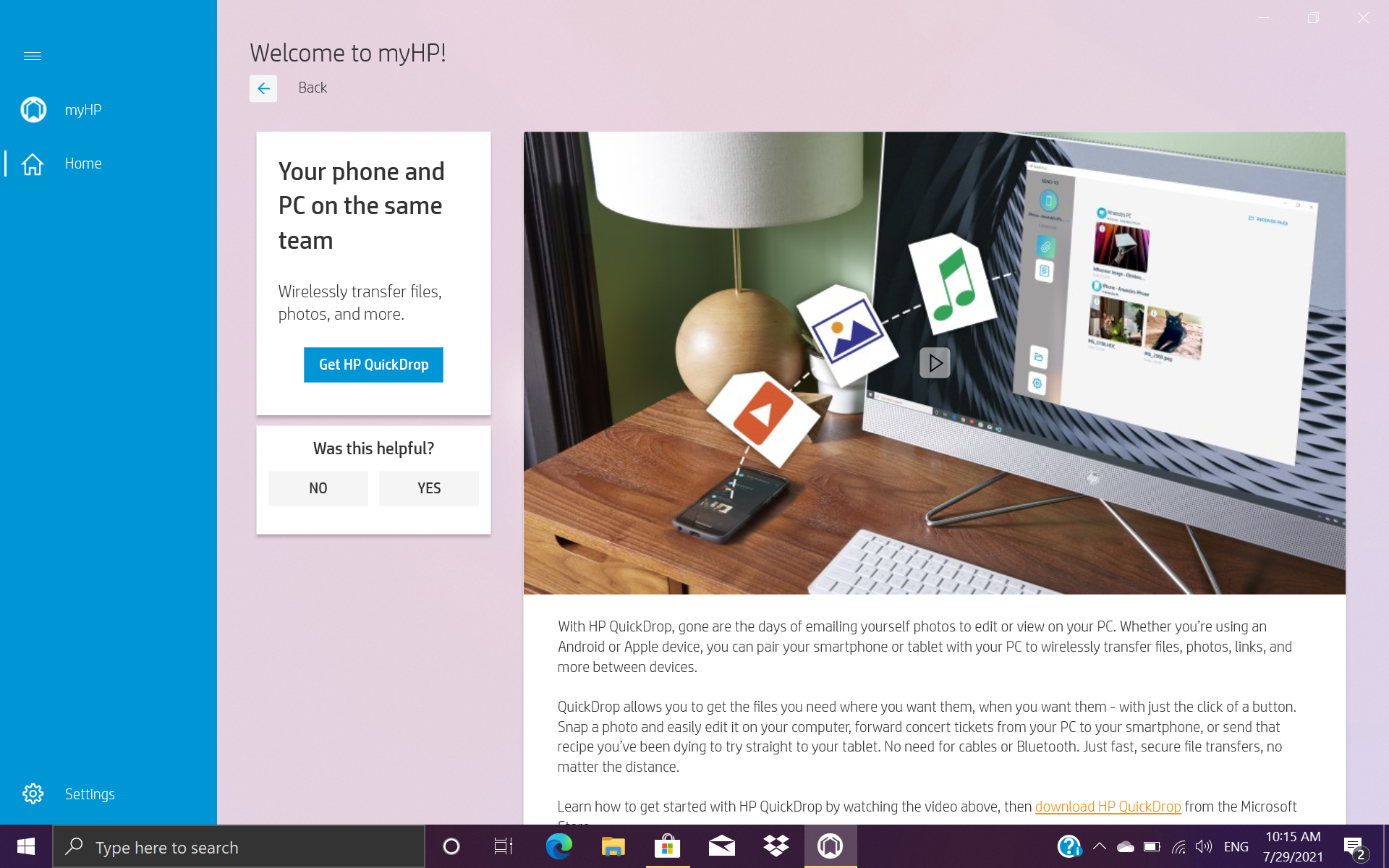Click Was this helpful? text

373,448
